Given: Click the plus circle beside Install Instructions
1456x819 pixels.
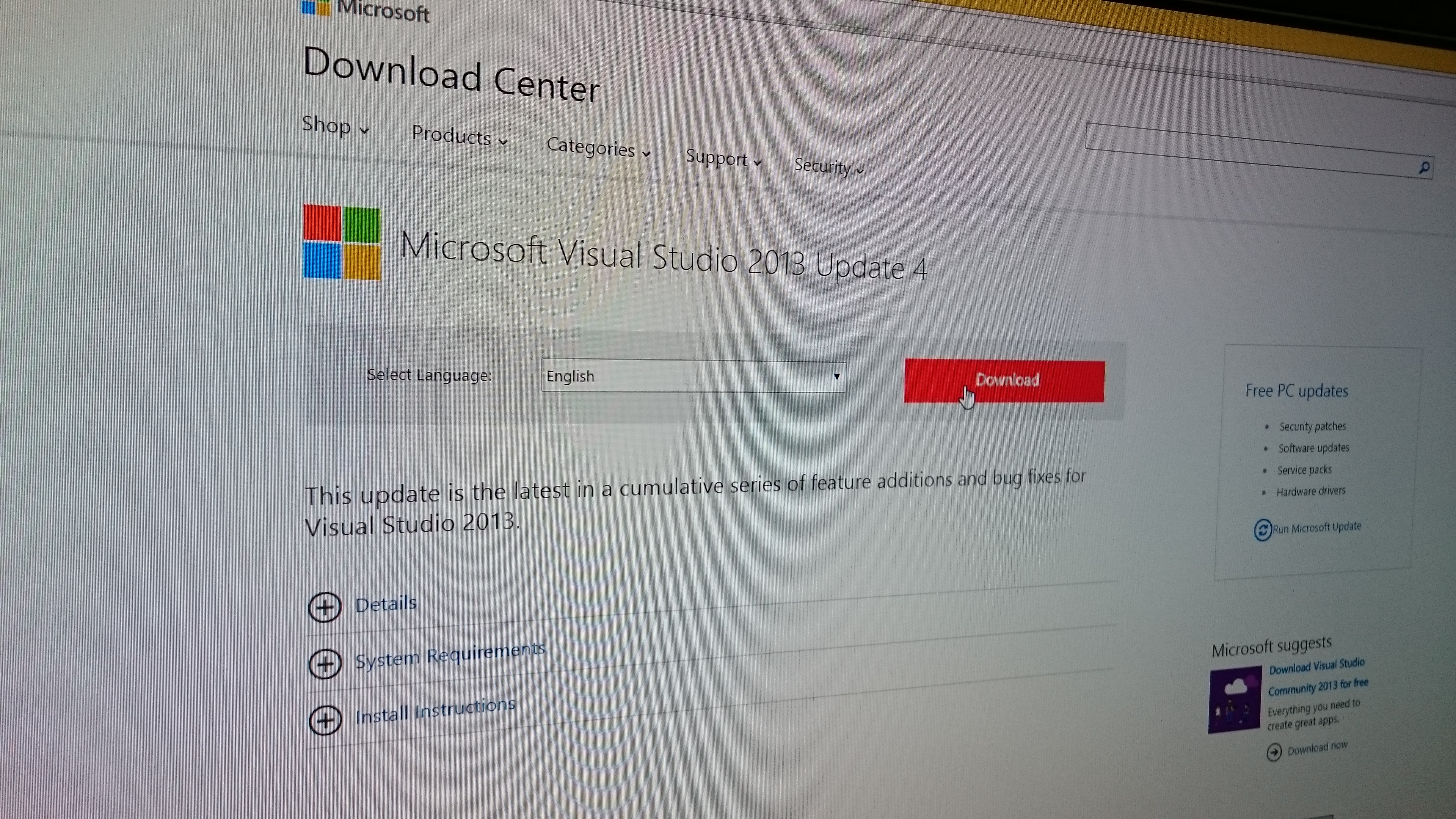Looking at the screenshot, I should (x=326, y=720).
